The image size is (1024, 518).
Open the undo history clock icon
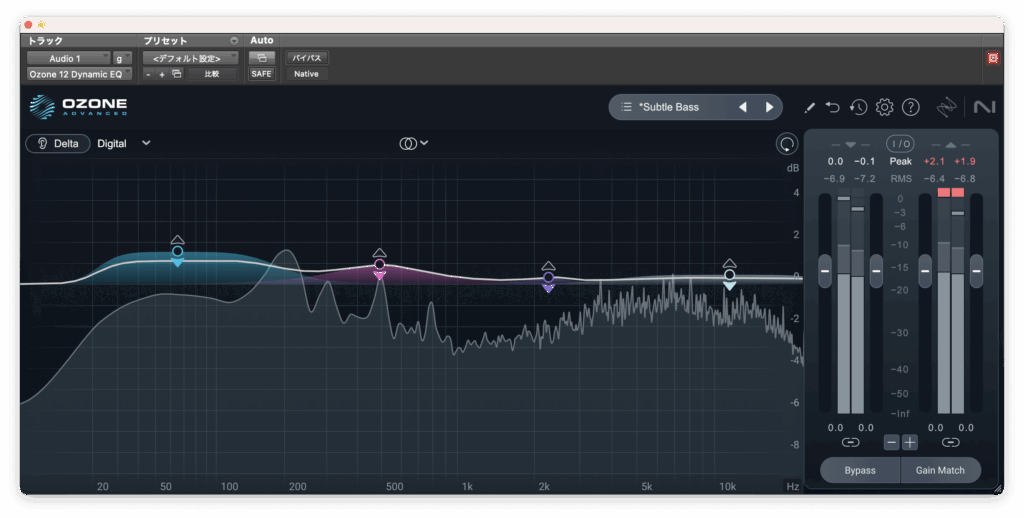tap(858, 107)
